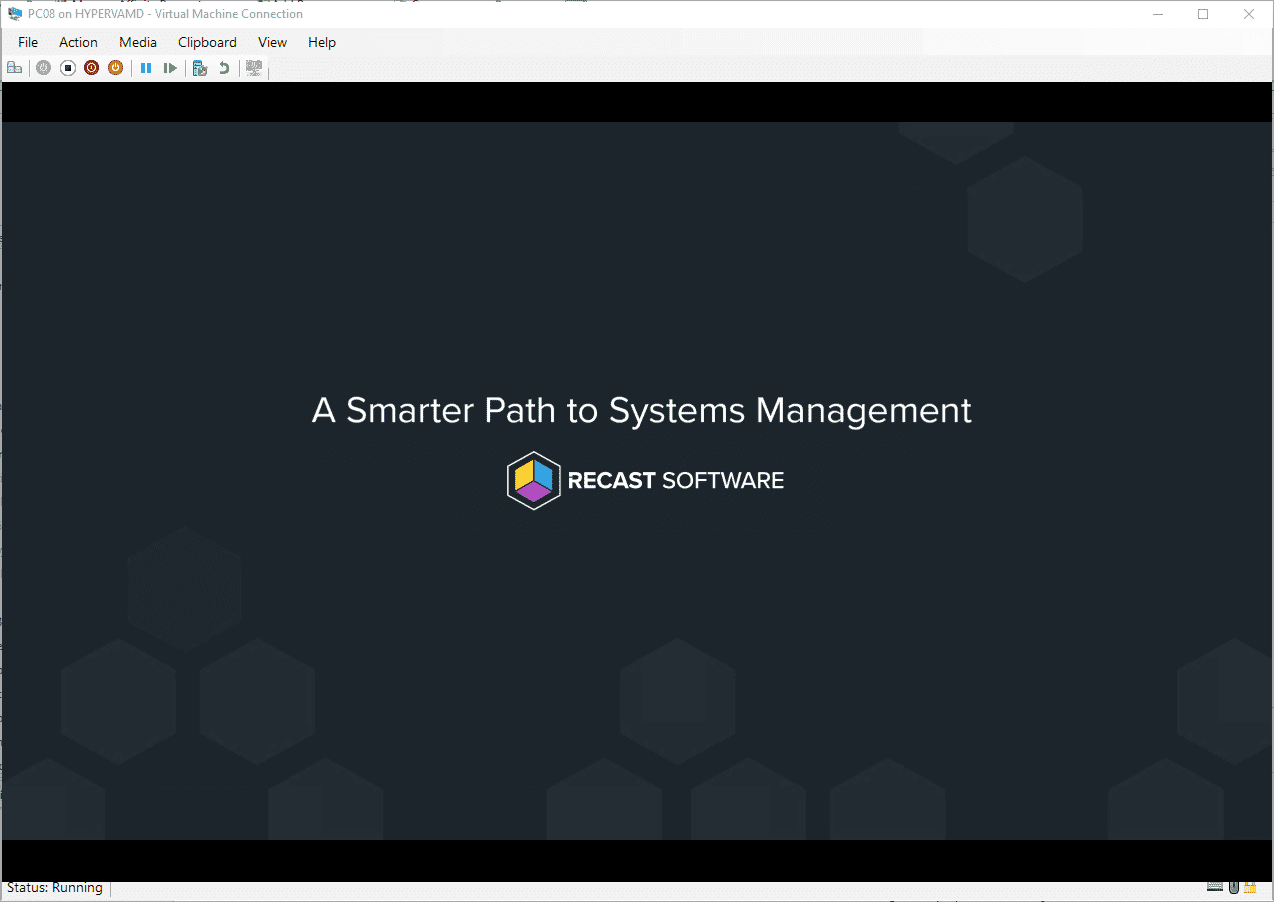Click the mouse capture status icon
Screen dimensions: 1274x902
coord(1232,886)
